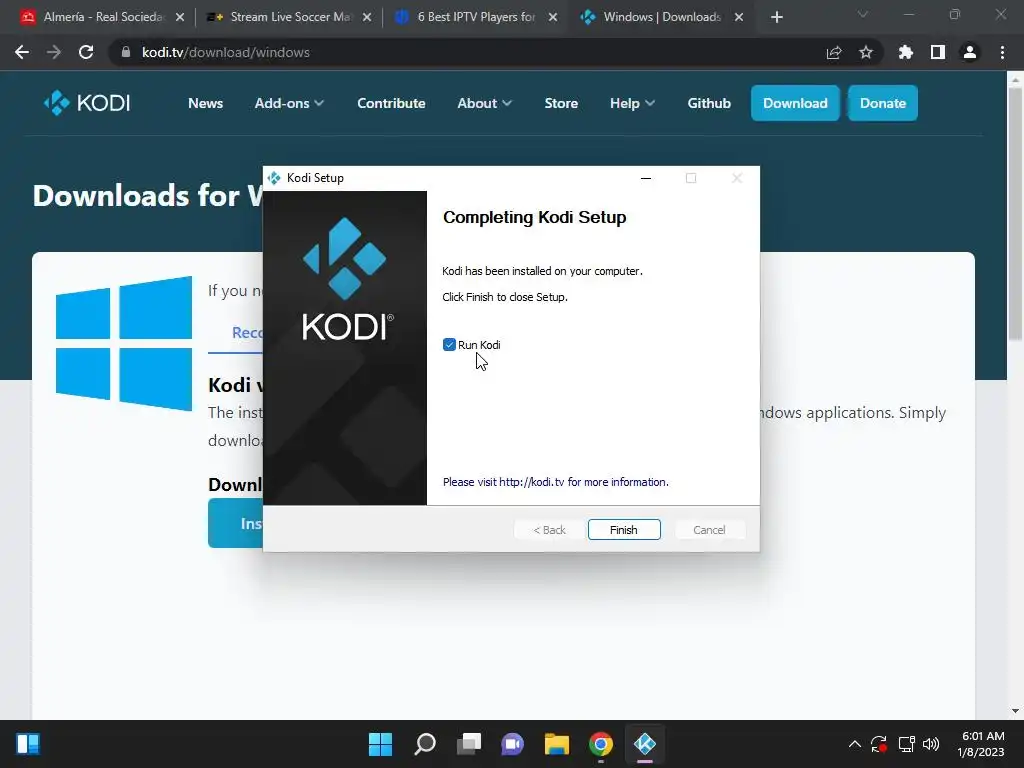
Task: Expand the Add-ons dropdown menu
Action: coord(289,103)
